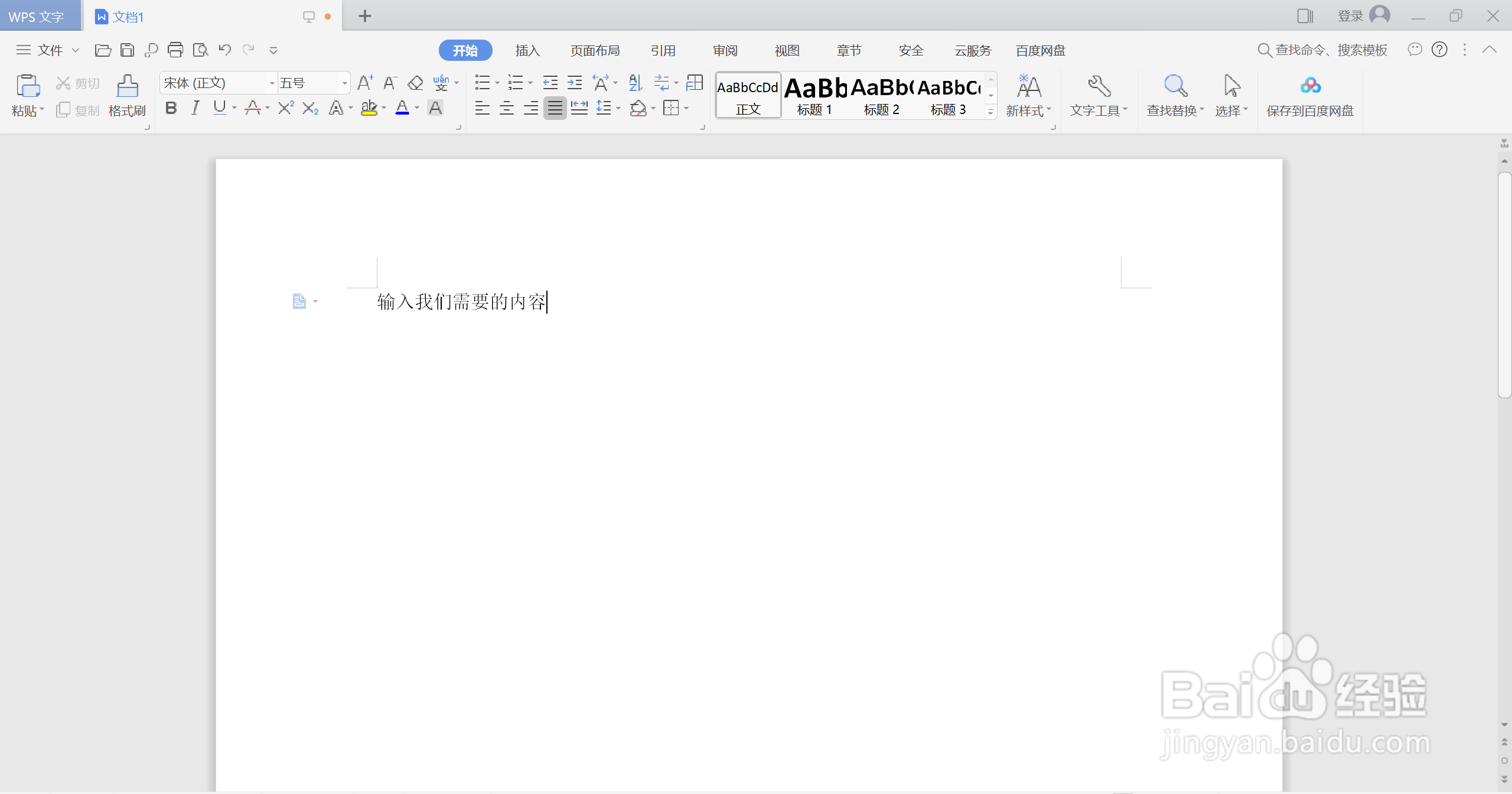This screenshot has width=1512, height=794.
Task: Open the 宋体 font name dropdown
Action: pos(272,83)
